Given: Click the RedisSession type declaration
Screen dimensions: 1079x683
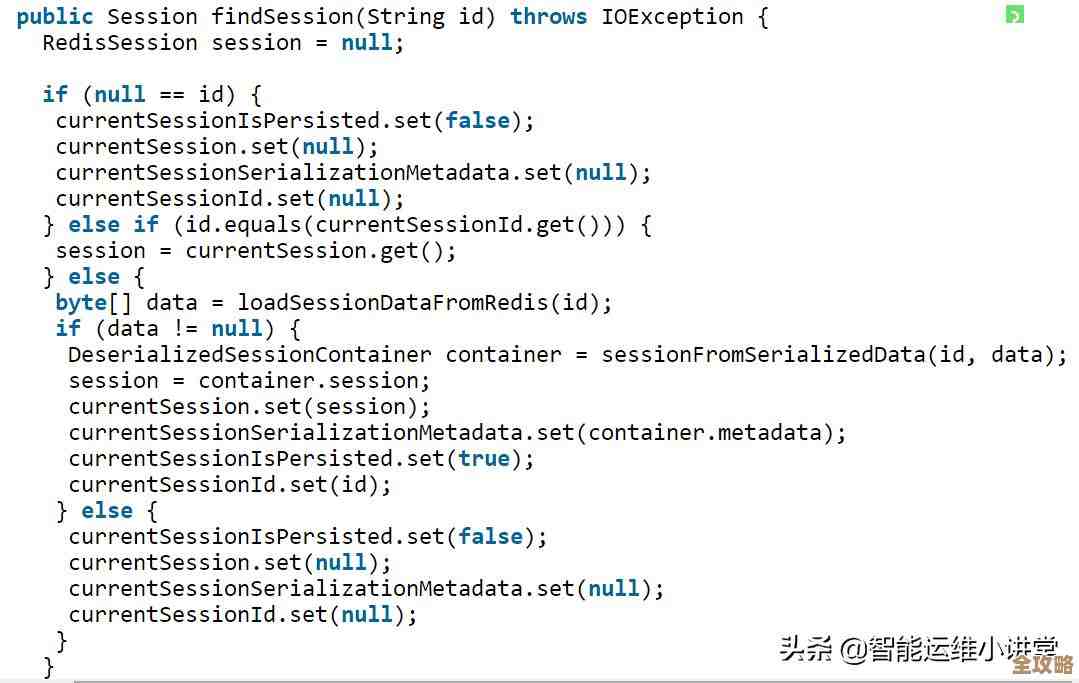Looking at the screenshot, I should click(120, 43).
